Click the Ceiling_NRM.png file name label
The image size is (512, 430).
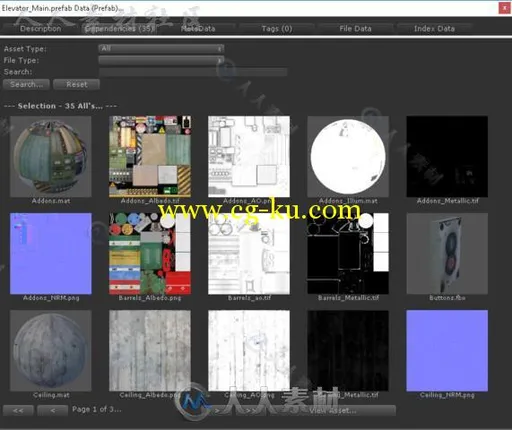pos(447,395)
